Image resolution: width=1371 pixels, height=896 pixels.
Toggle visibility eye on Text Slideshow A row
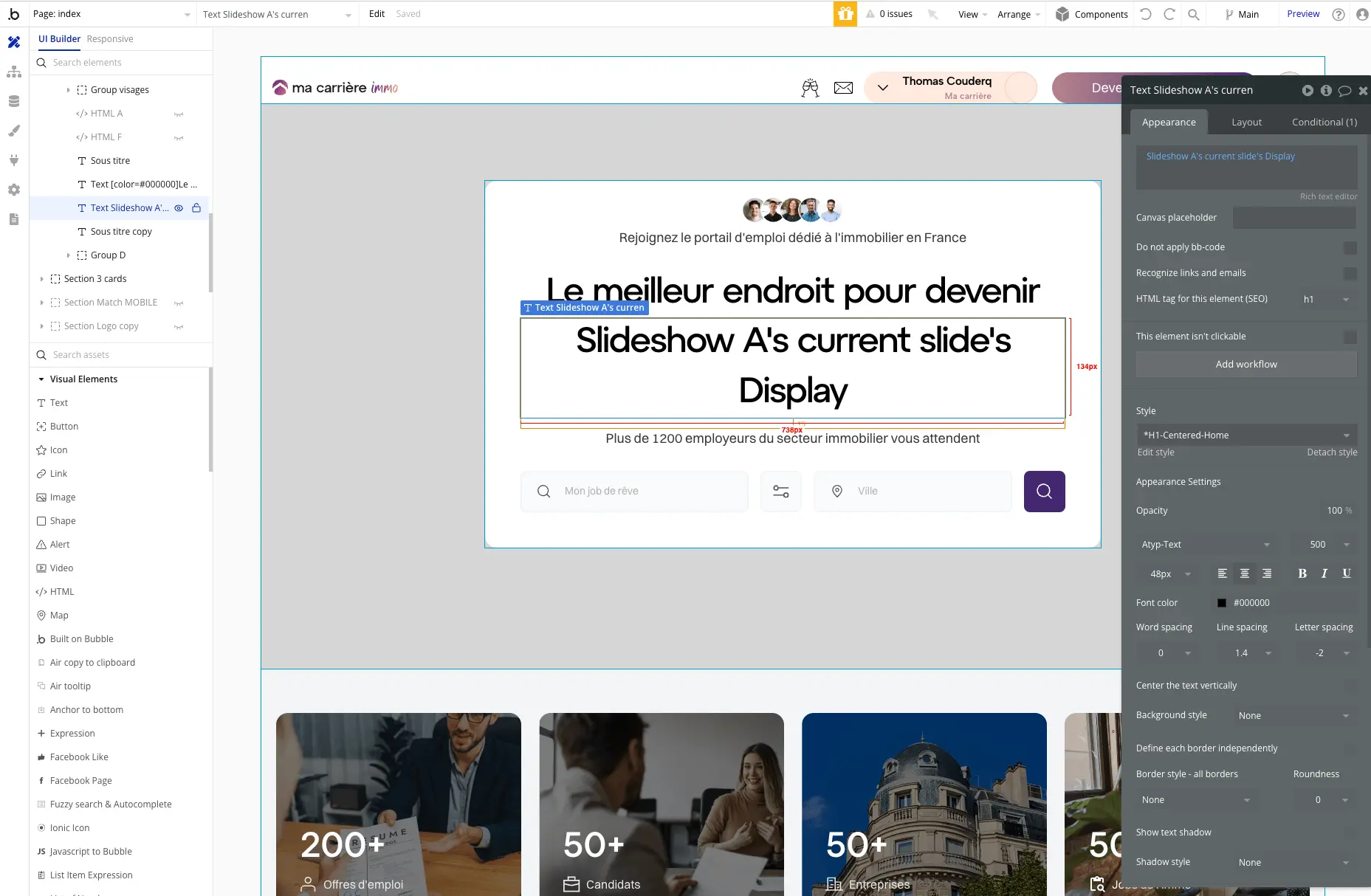coord(179,208)
